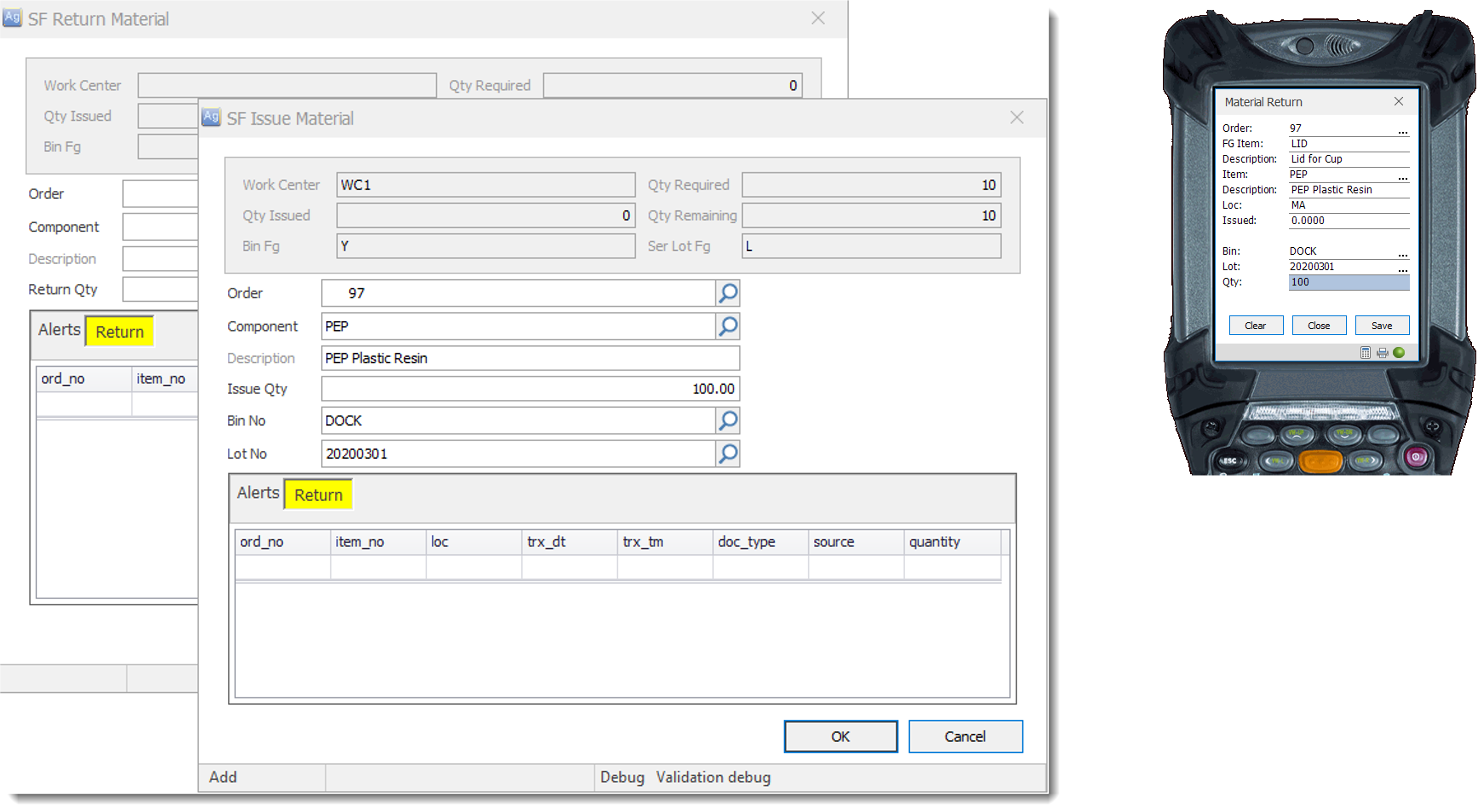Open the Bin No lookup magnifier
Viewport: 1477px width, 812px height.
point(728,421)
